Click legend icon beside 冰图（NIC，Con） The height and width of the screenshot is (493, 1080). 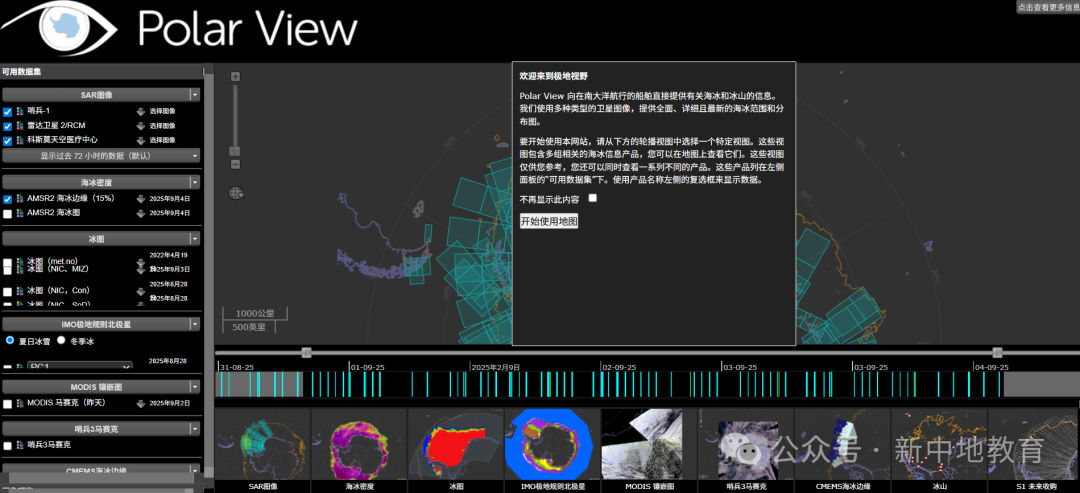point(19,291)
